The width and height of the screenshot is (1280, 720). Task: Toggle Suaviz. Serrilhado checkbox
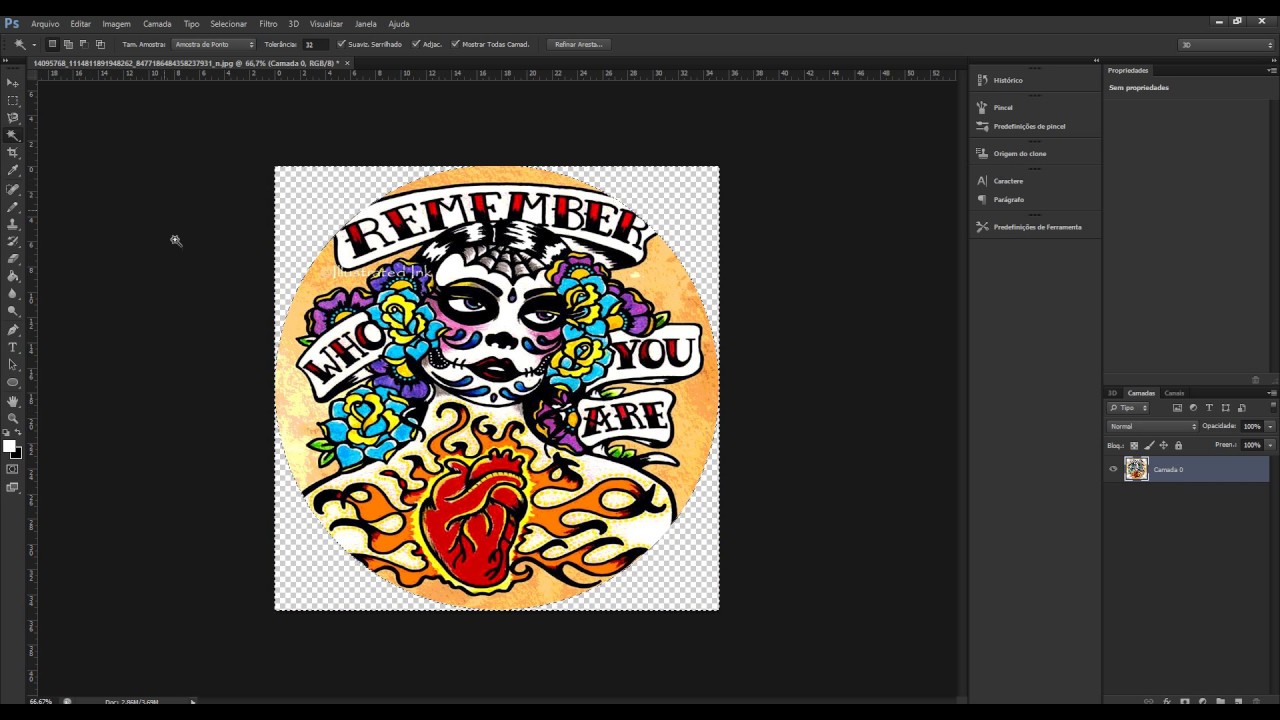[x=342, y=44]
